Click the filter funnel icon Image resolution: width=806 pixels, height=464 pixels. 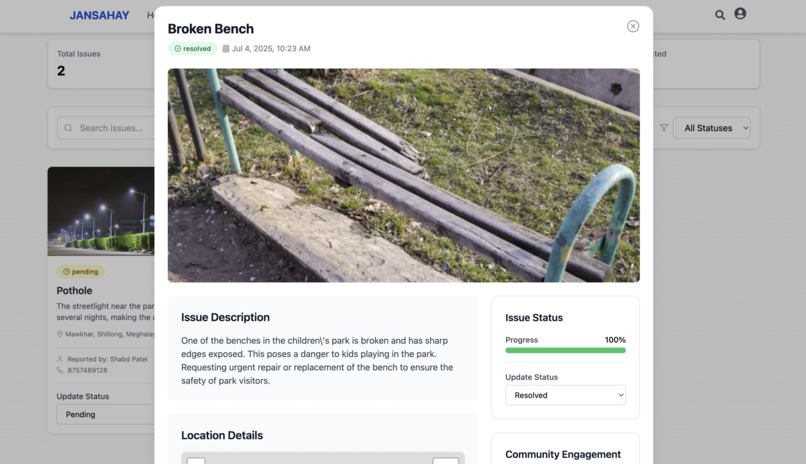coord(664,128)
